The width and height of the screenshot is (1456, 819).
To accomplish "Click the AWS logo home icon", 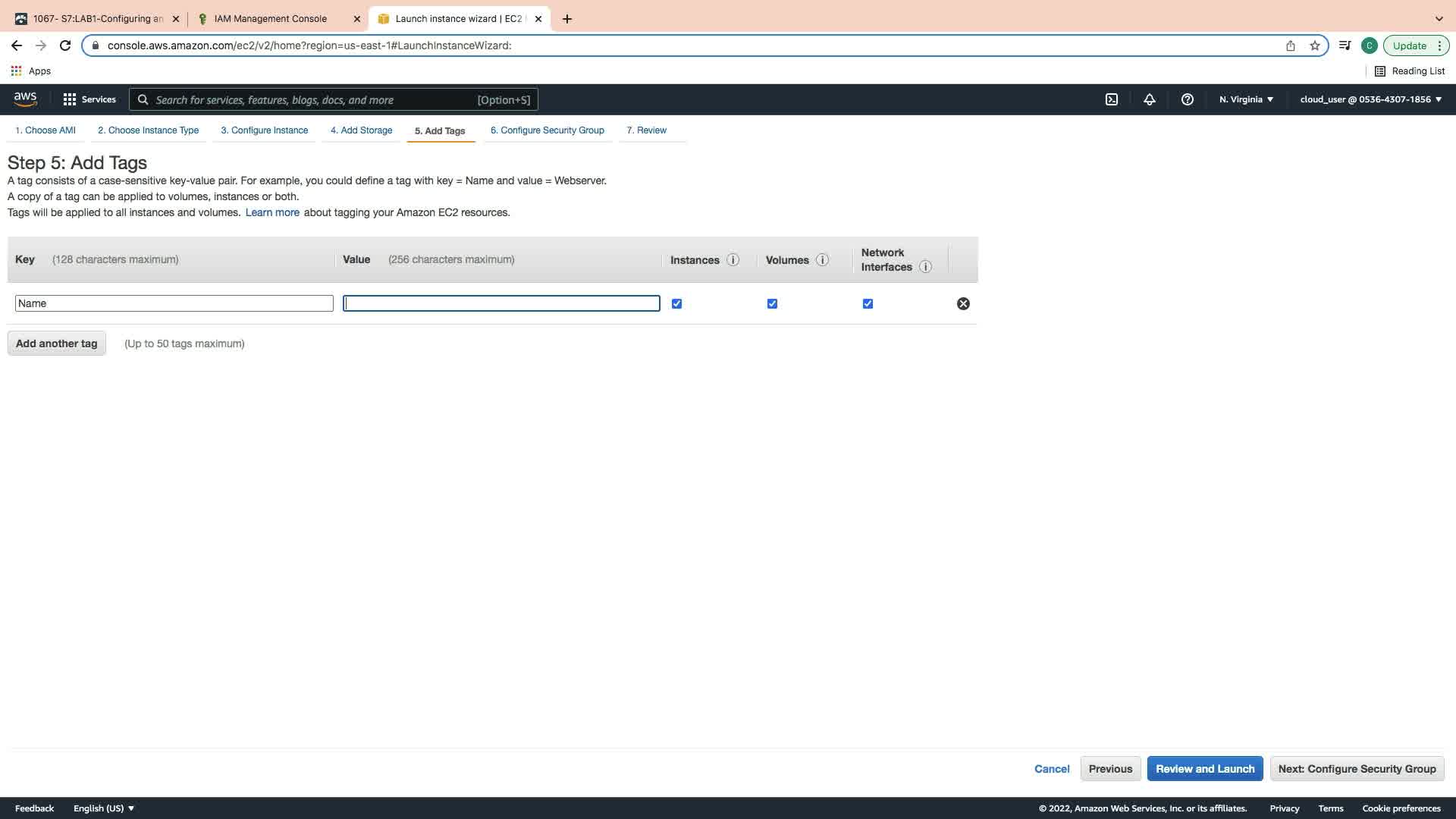I will point(25,99).
